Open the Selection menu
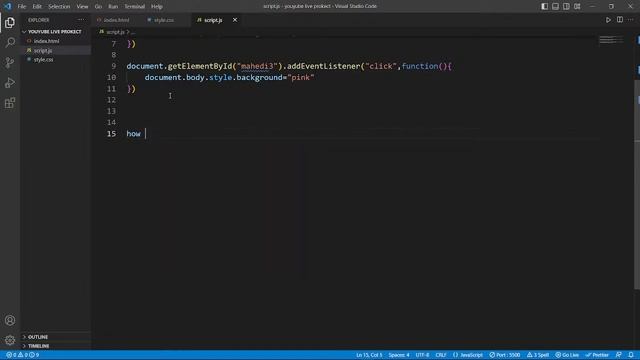The image size is (640, 360). tap(59, 7)
